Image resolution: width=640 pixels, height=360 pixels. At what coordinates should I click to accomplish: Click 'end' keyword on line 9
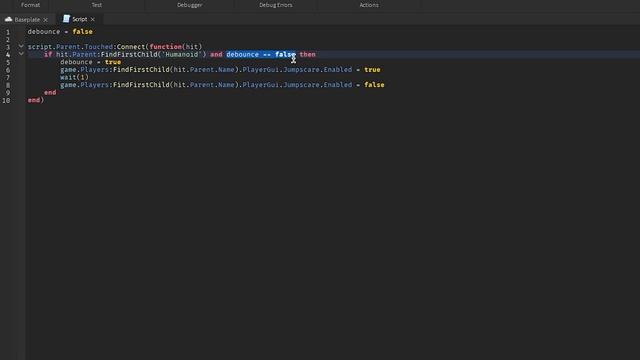click(x=50, y=93)
